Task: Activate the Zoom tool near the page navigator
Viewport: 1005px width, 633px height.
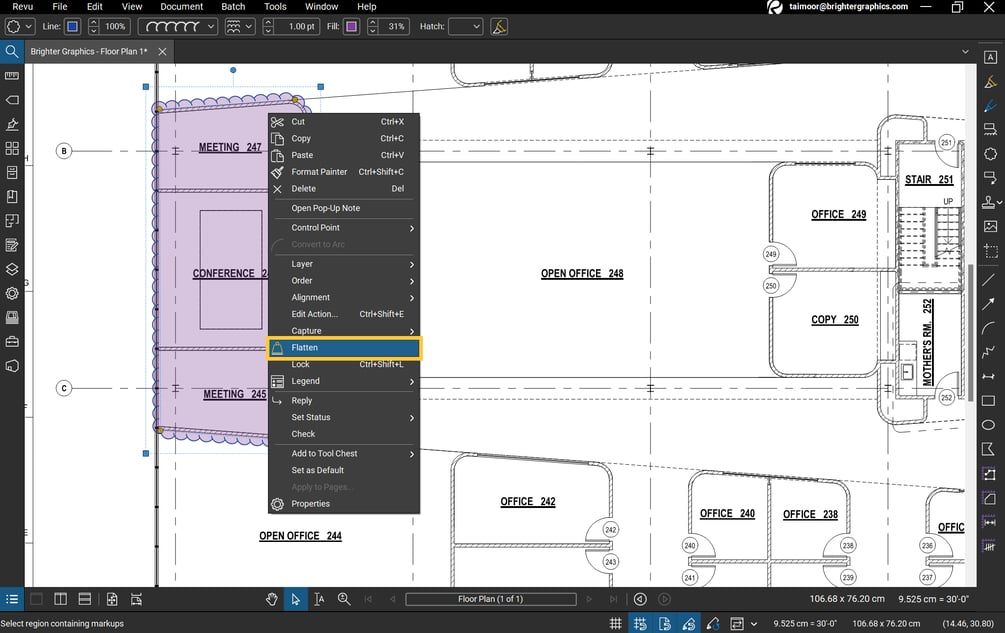Action: [343, 599]
